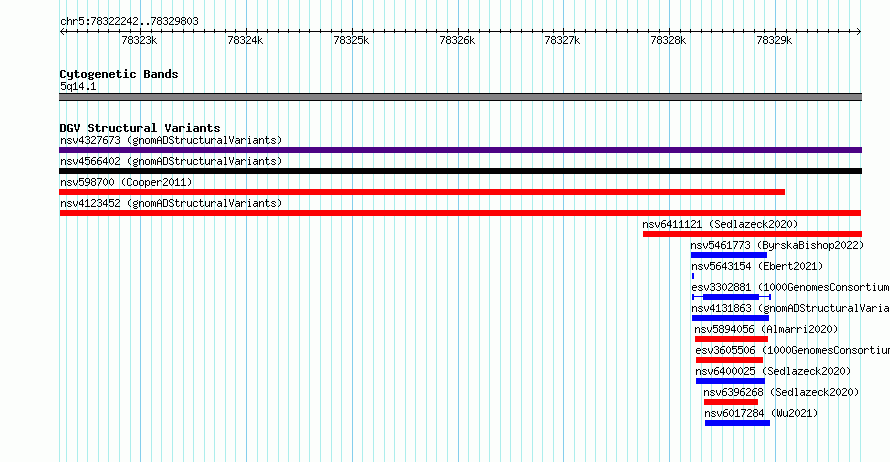The height and width of the screenshot is (462, 890).
Task: Open the nsv6396268 (Sedlazeck2020) label
Action: click(781, 392)
